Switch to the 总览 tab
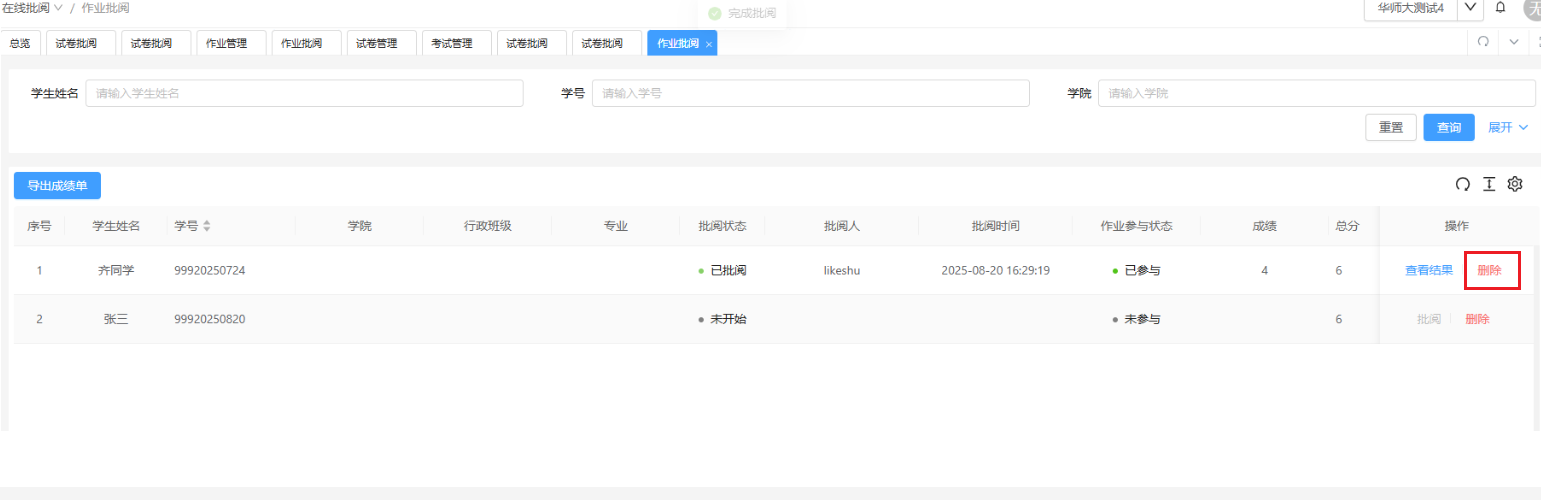The image size is (1541, 500). tap(20, 43)
